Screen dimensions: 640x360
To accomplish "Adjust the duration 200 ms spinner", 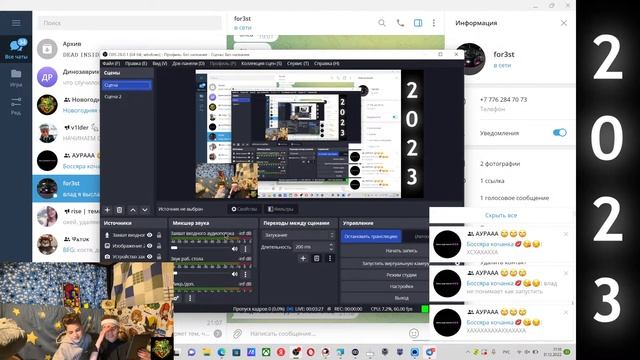I will pyautogui.click(x=314, y=247).
